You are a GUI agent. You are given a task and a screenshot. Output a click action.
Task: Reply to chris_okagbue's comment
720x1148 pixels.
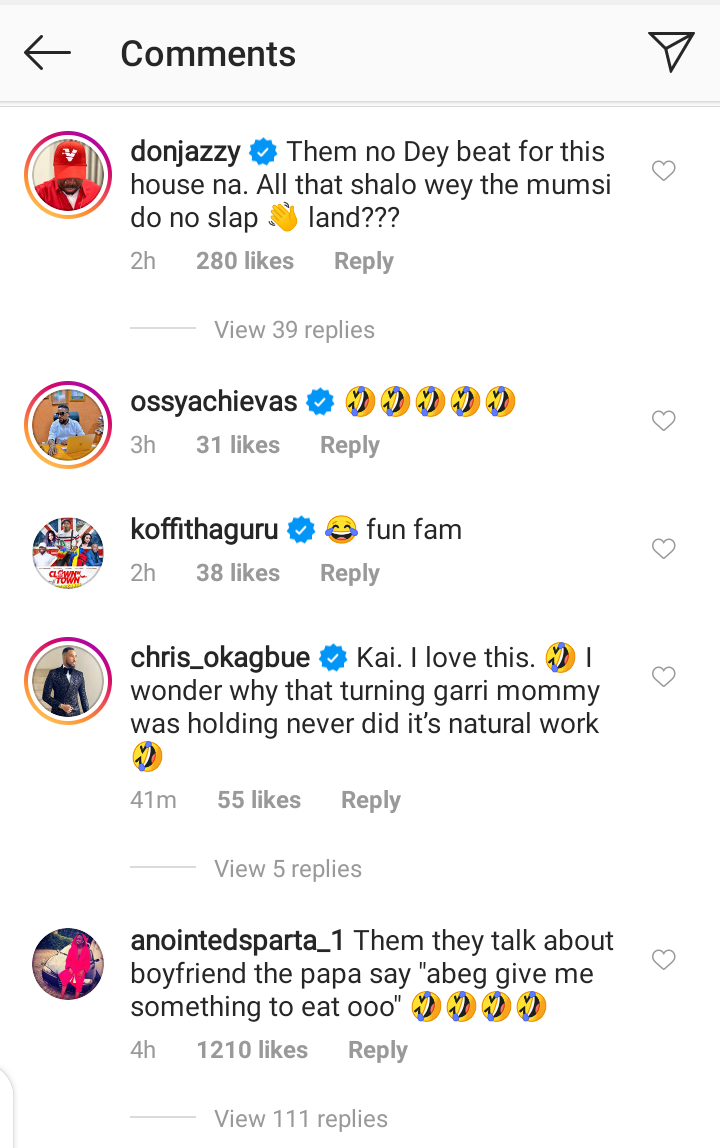point(370,800)
